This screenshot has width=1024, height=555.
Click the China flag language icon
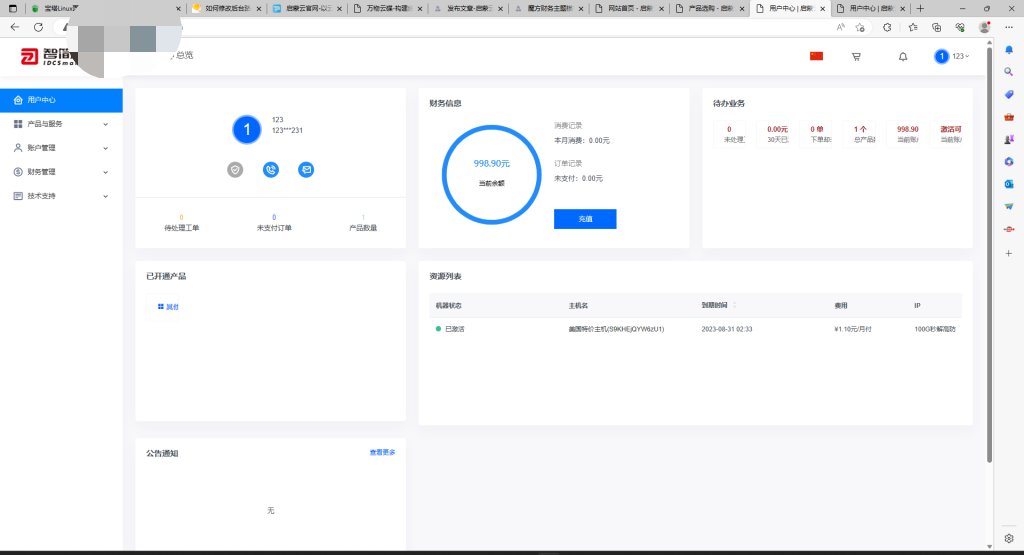[816, 56]
